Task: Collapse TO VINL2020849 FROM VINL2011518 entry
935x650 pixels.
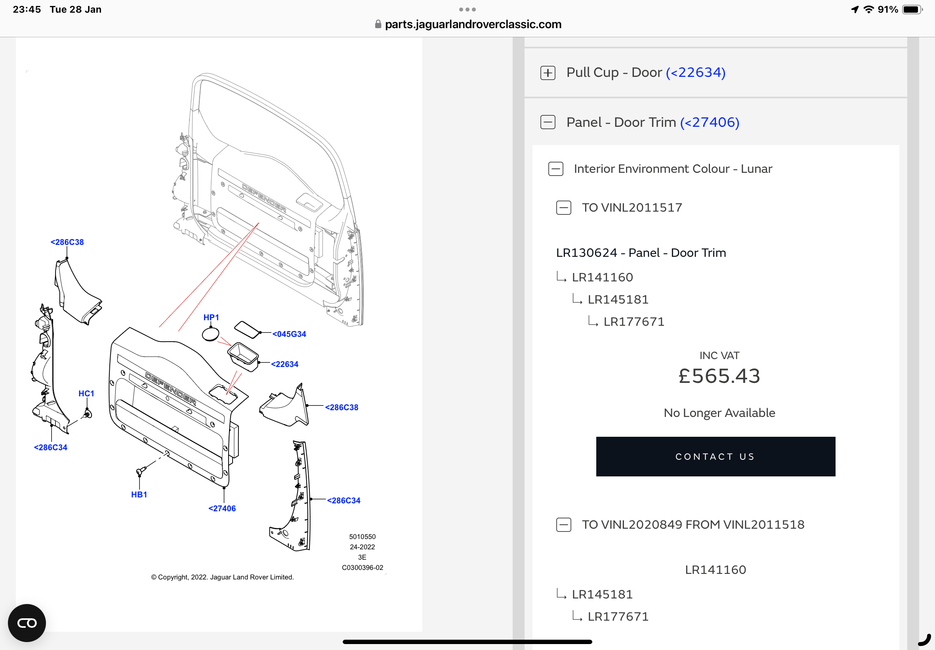Action: [x=564, y=525]
